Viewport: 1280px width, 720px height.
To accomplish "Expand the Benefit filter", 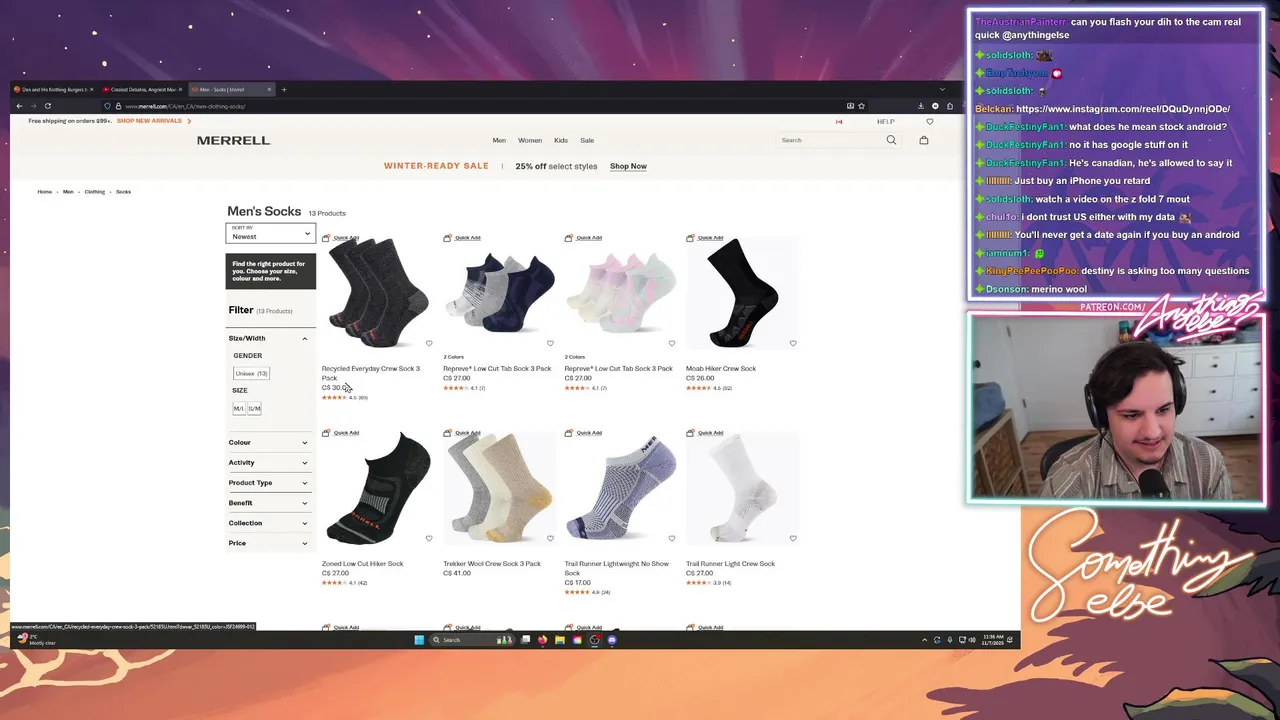I will pos(270,503).
